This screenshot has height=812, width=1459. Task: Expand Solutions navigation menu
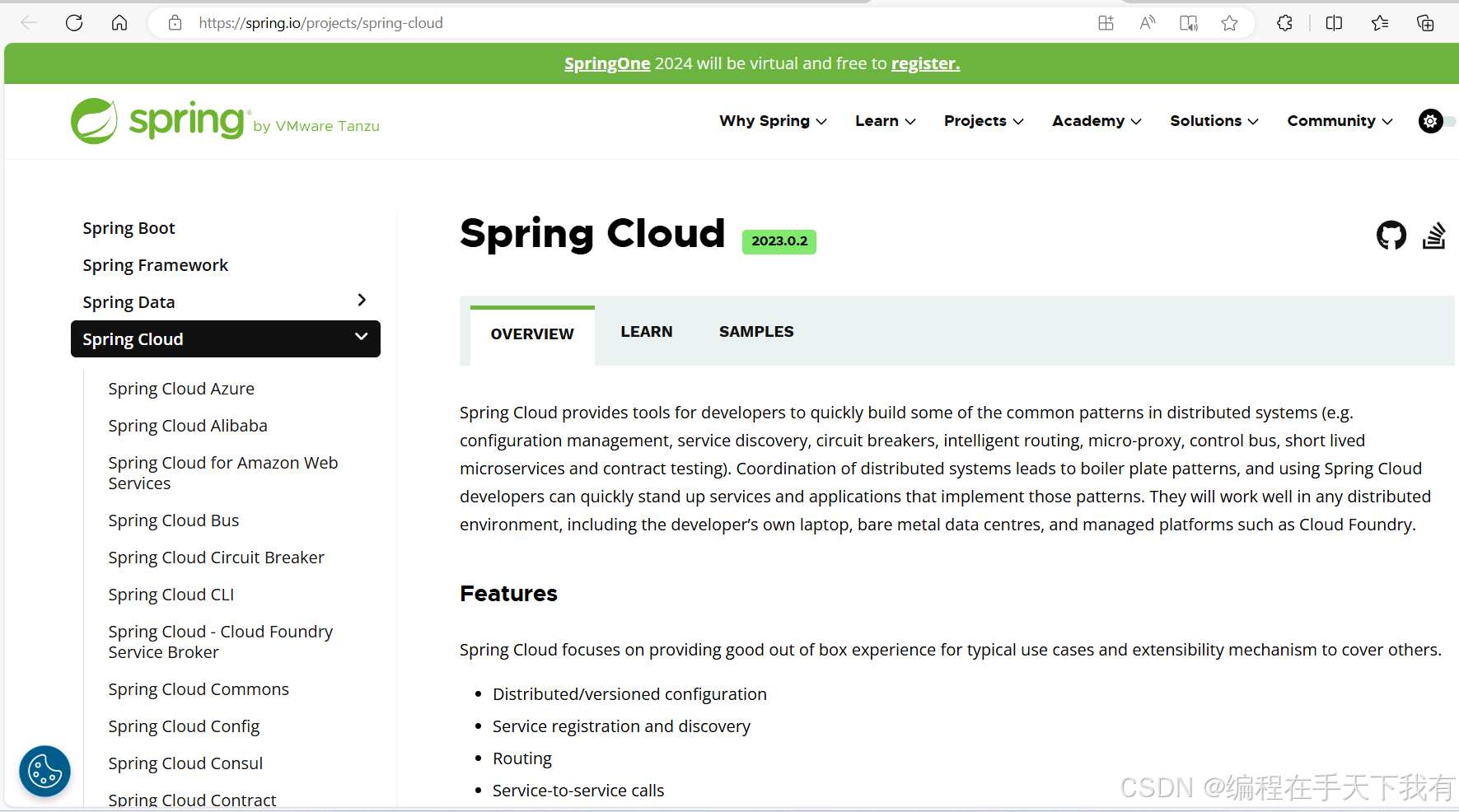[x=1214, y=121]
